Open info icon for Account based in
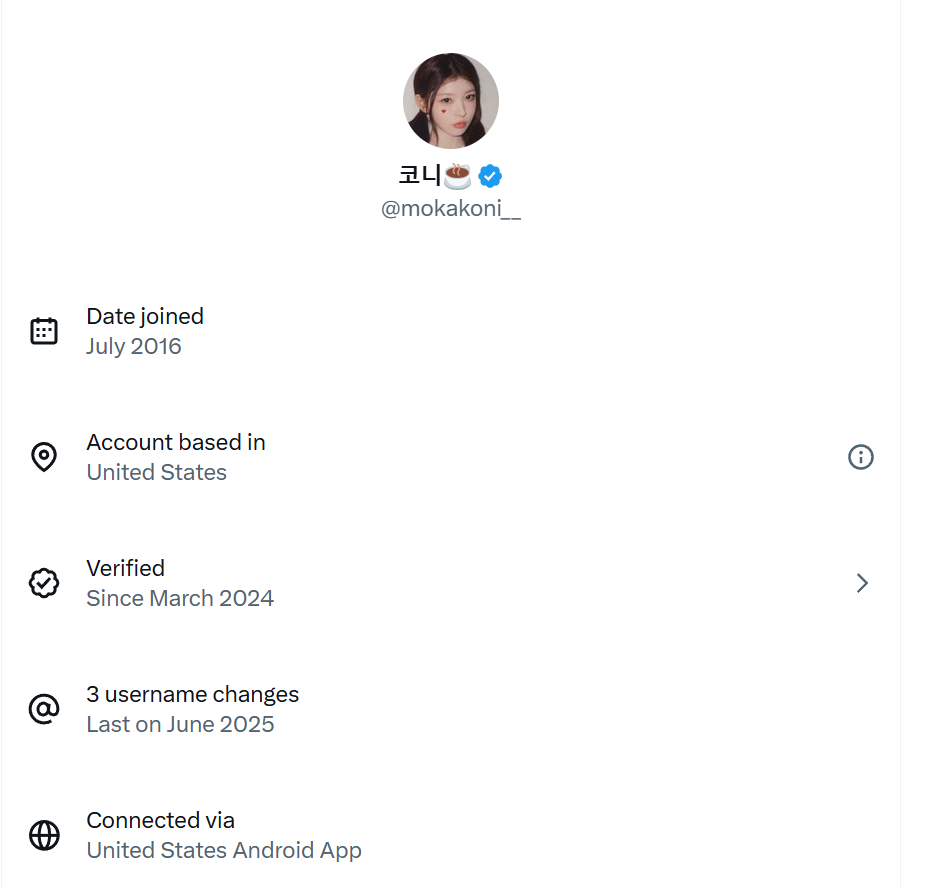 click(860, 457)
